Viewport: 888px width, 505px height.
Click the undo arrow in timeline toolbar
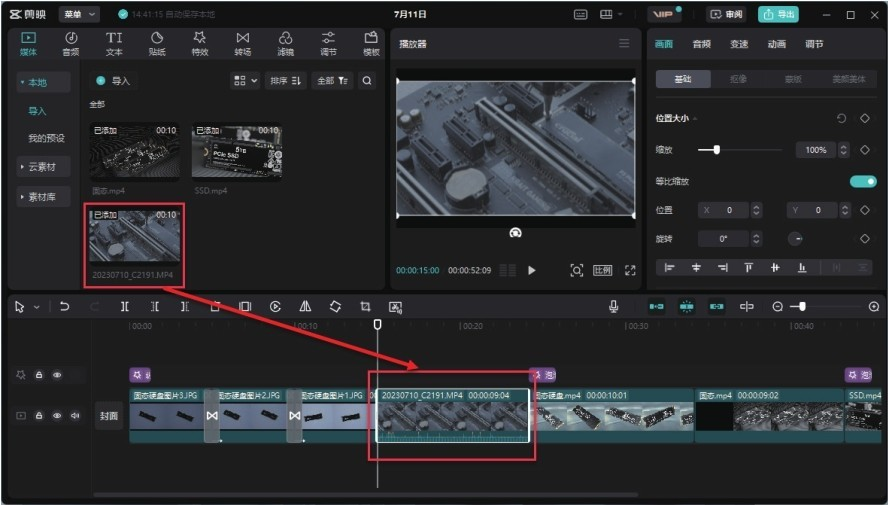[65, 307]
